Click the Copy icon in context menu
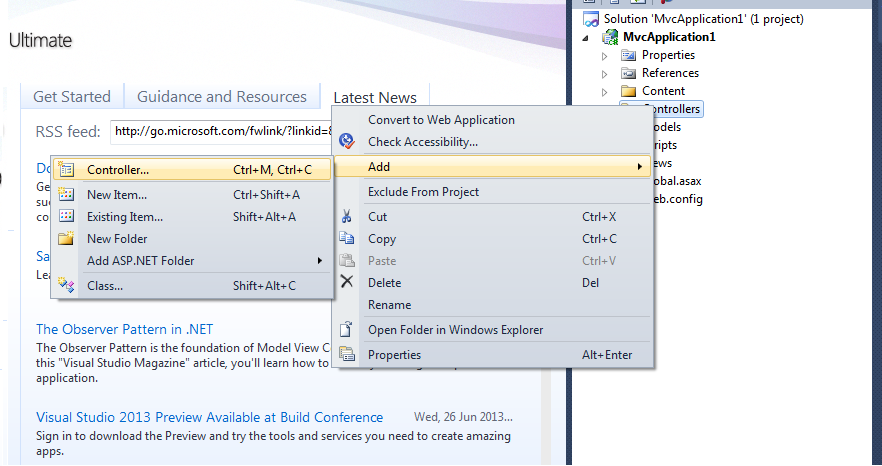 coord(346,238)
